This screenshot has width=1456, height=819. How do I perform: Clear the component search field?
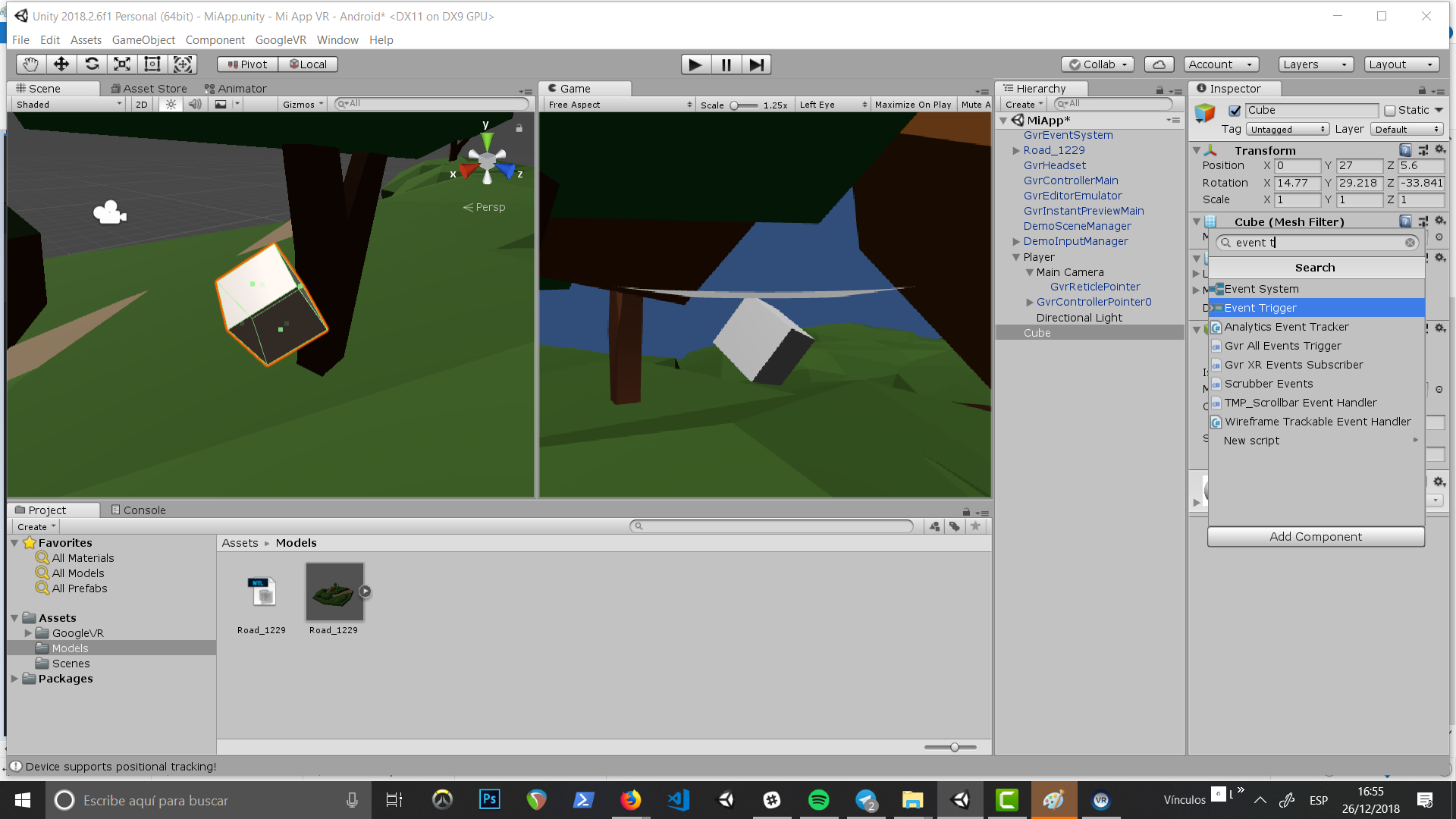[1410, 243]
